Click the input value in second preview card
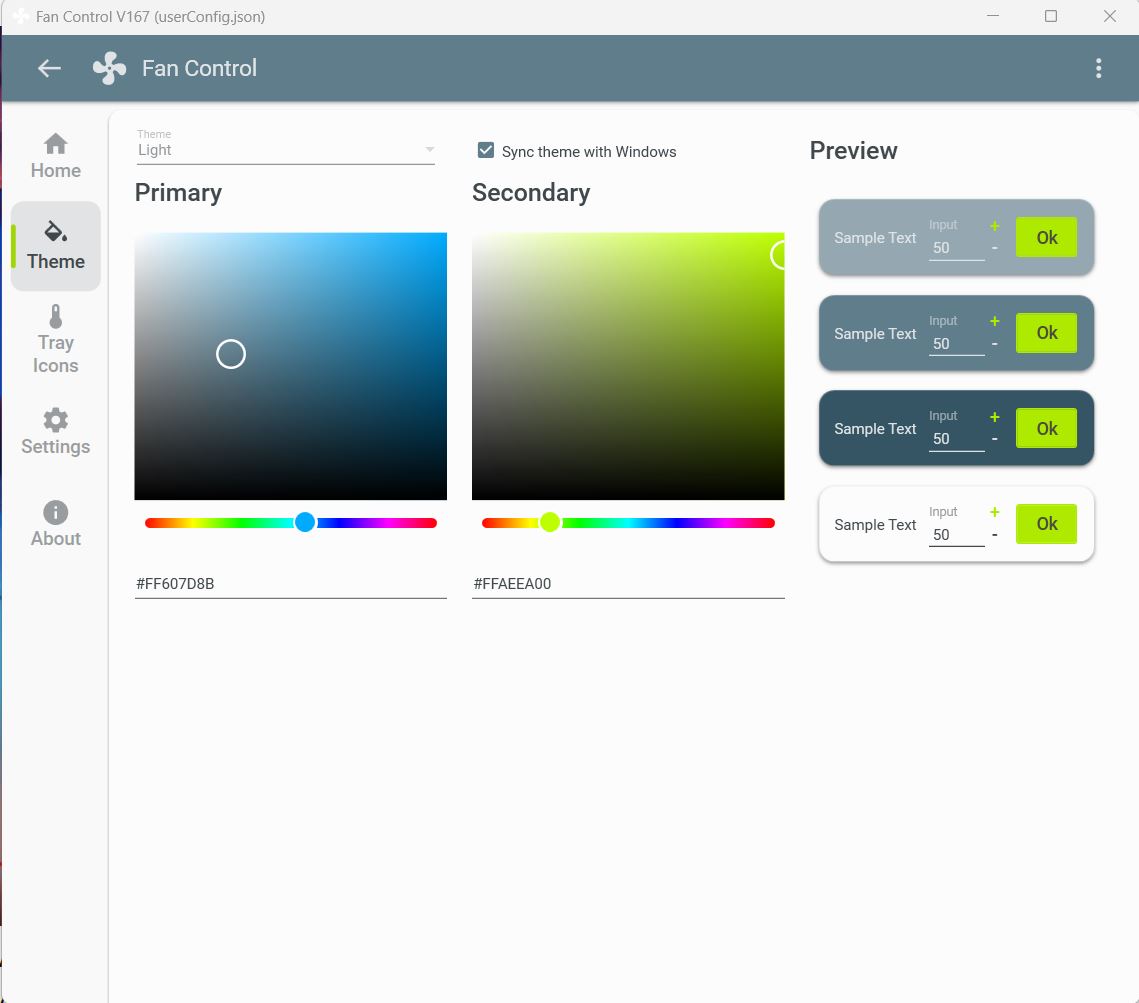Screen dimensions: 1139x1003 [957, 344]
